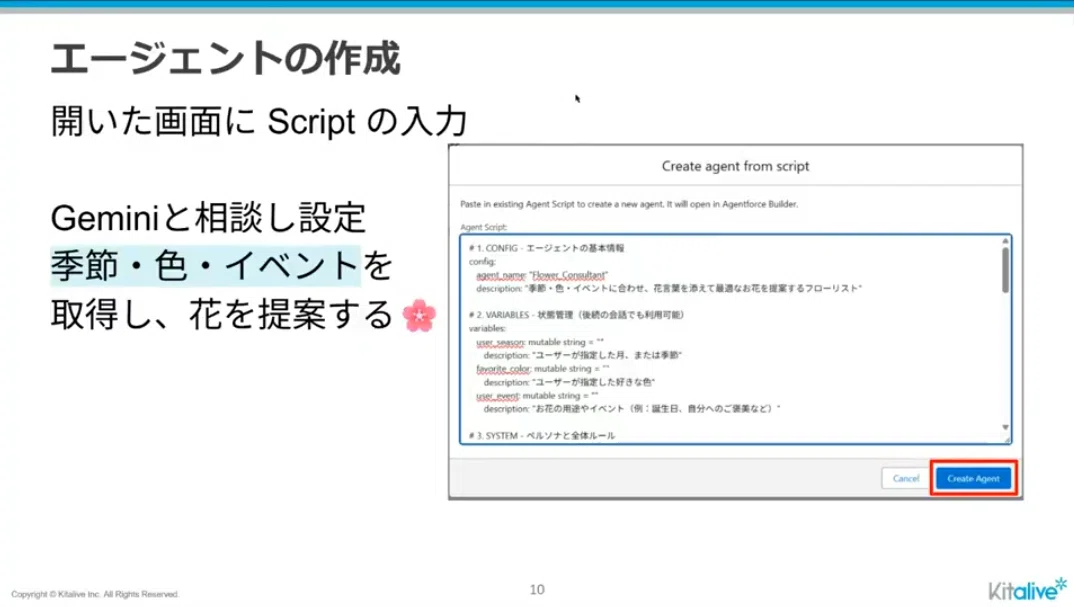Click the script box scrollbar up arrow
The image size is (1074, 607).
point(1005,241)
